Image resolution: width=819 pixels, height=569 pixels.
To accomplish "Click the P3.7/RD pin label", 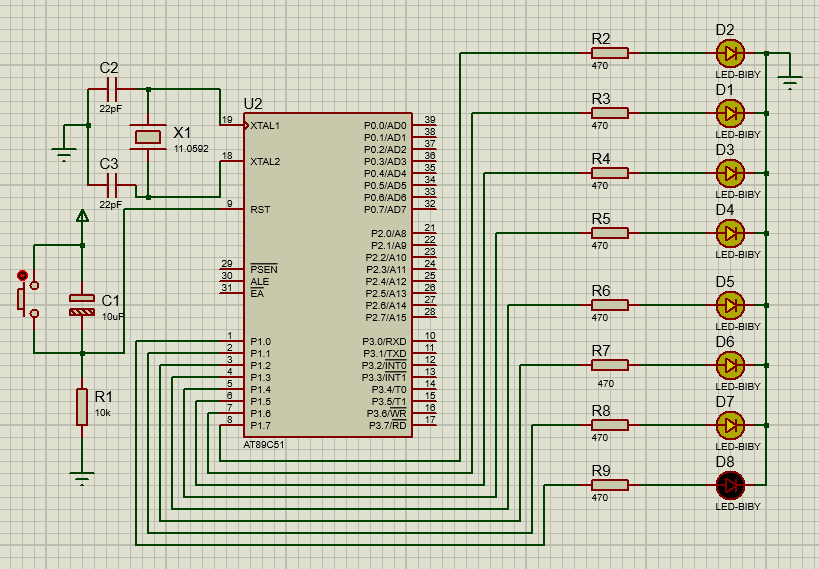I will [x=388, y=425].
